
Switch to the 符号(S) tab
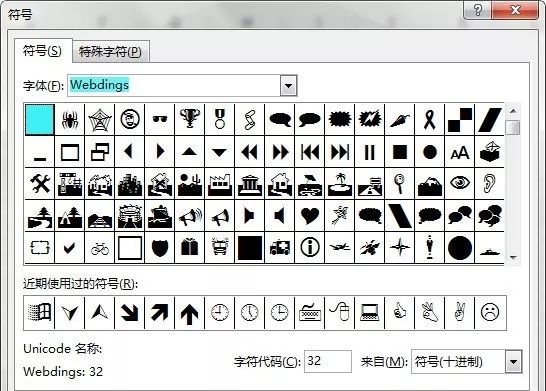click(x=42, y=51)
